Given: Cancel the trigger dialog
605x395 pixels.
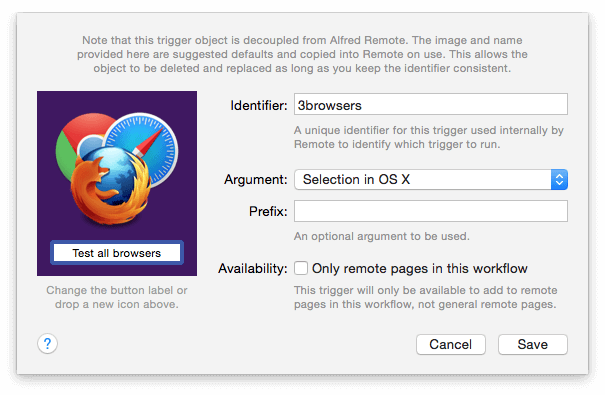Looking at the screenshot, I should [x=451, y=344].
